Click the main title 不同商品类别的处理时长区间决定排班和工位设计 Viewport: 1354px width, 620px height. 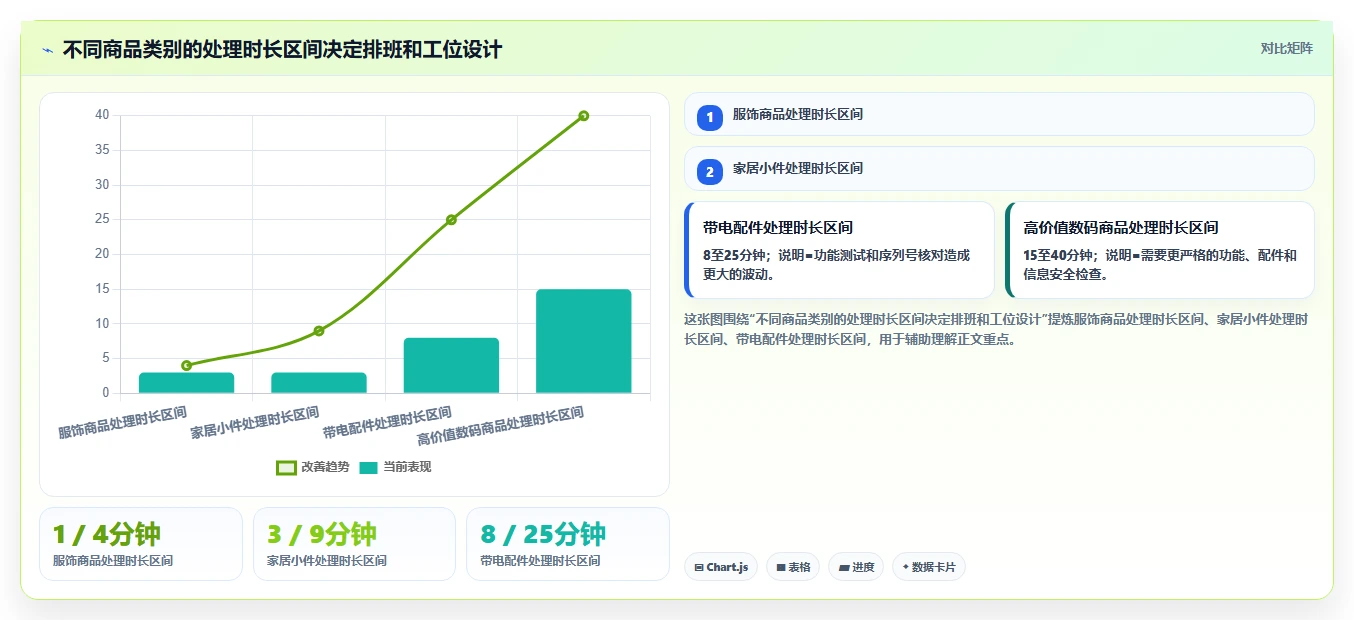click(x=282, y=49)
